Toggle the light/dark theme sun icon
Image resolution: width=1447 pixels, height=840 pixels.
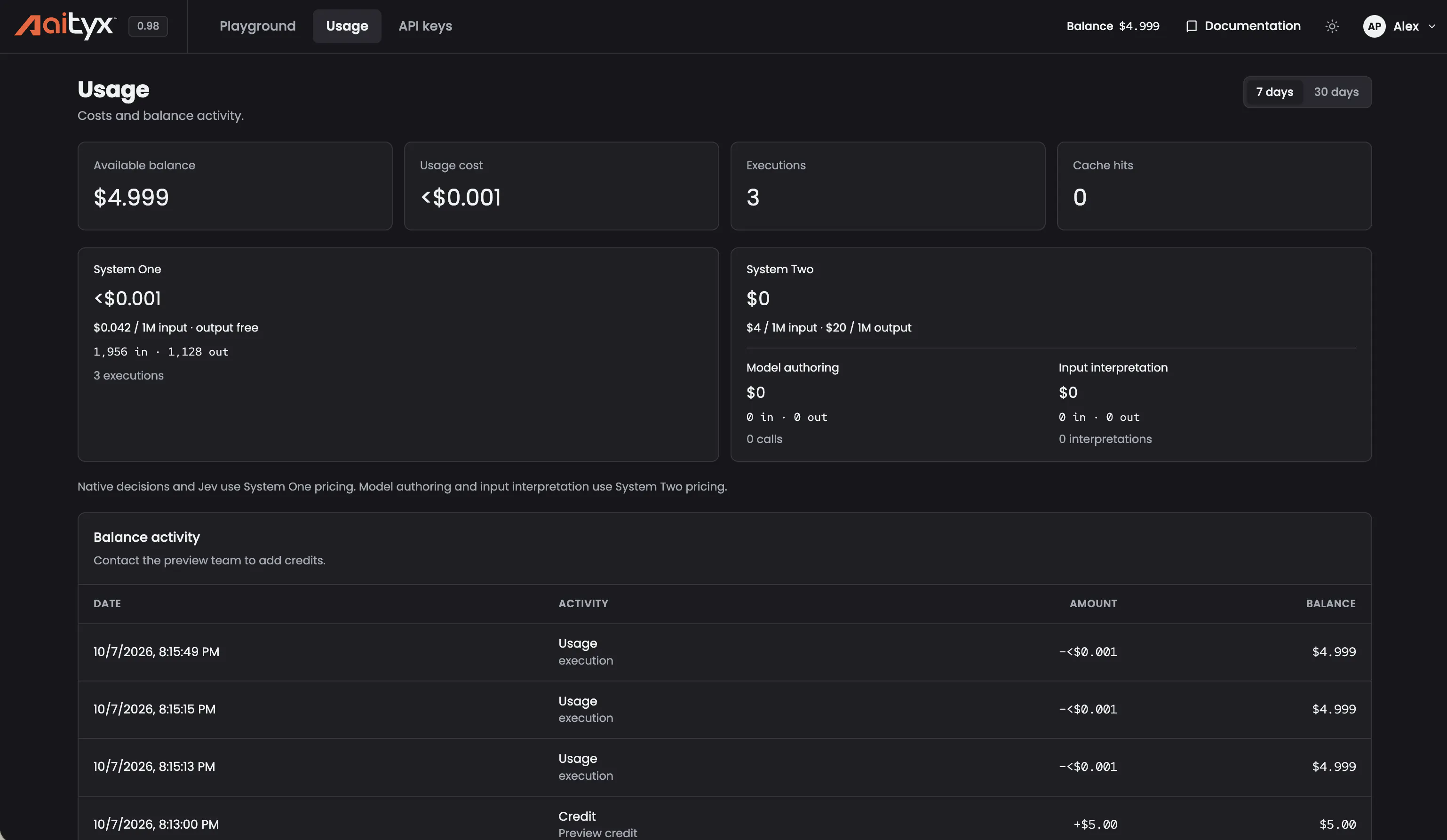point(1332,26)
